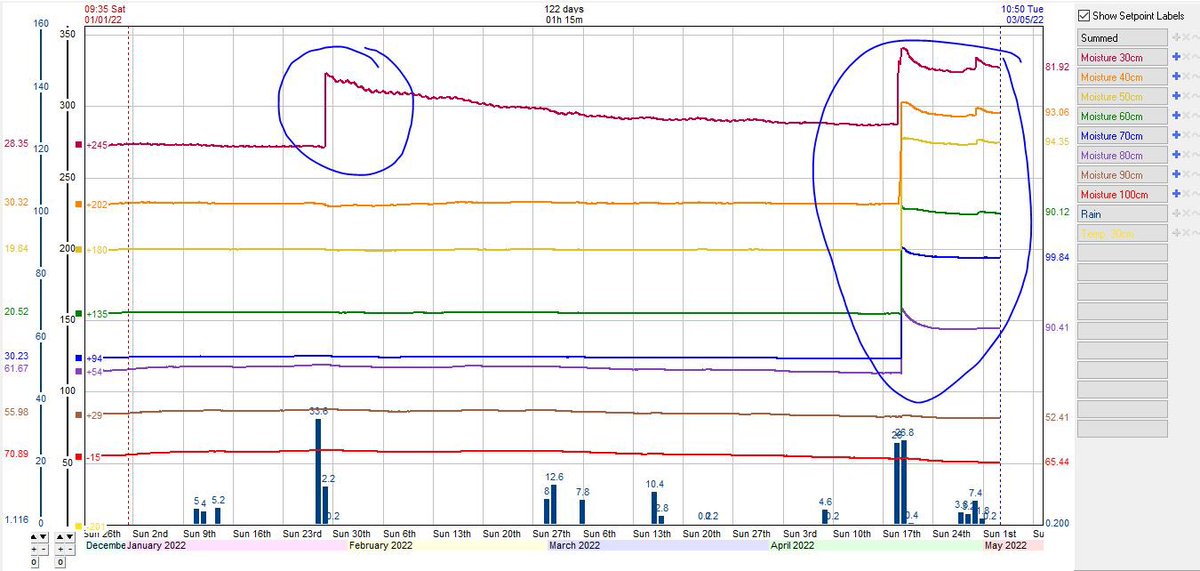Click the blue plus icon beside Moisture 80cm

[x=1176, y=155]
